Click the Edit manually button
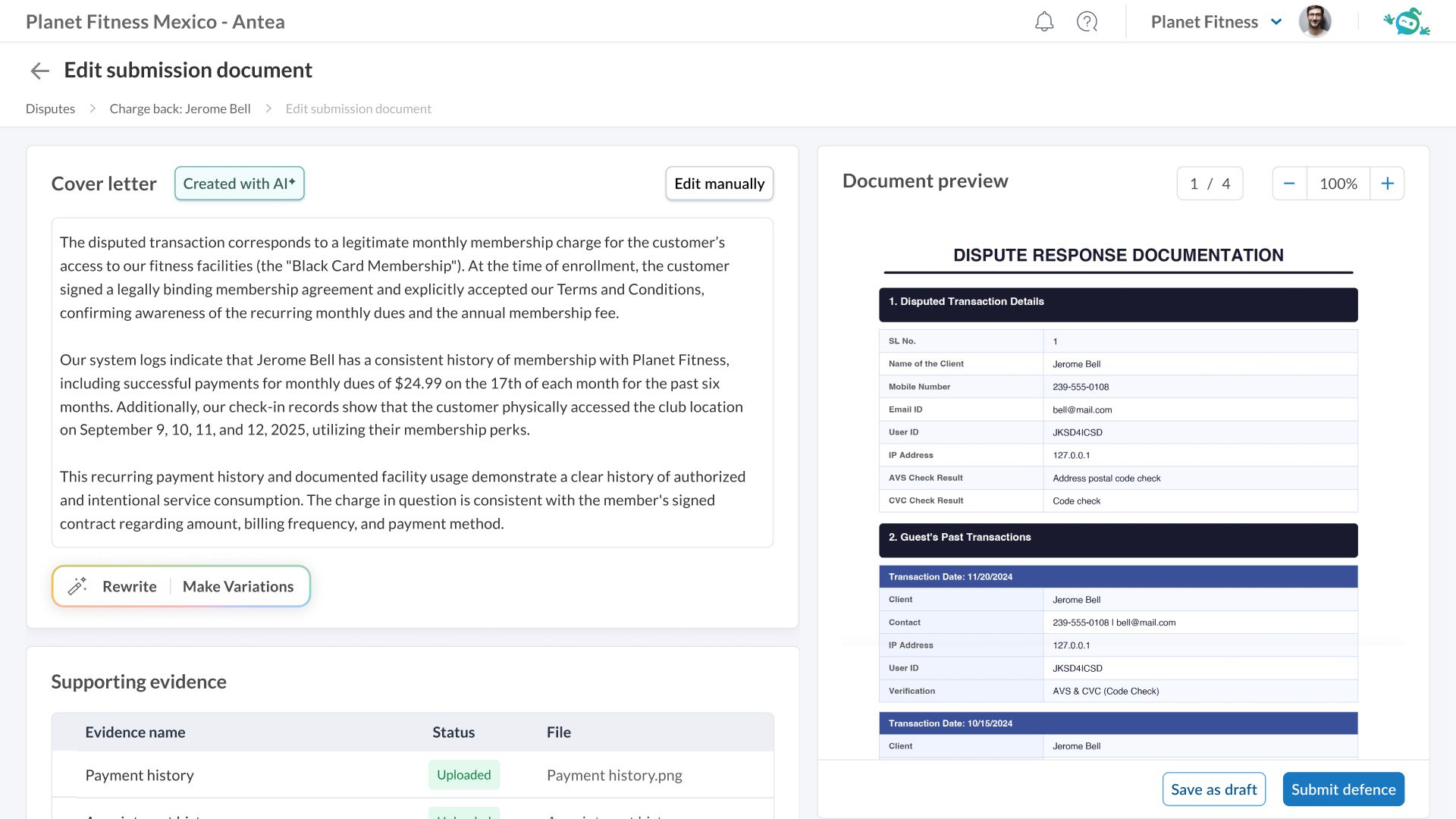This screenshot has height=819, width=1456. [x=719, y=184]
